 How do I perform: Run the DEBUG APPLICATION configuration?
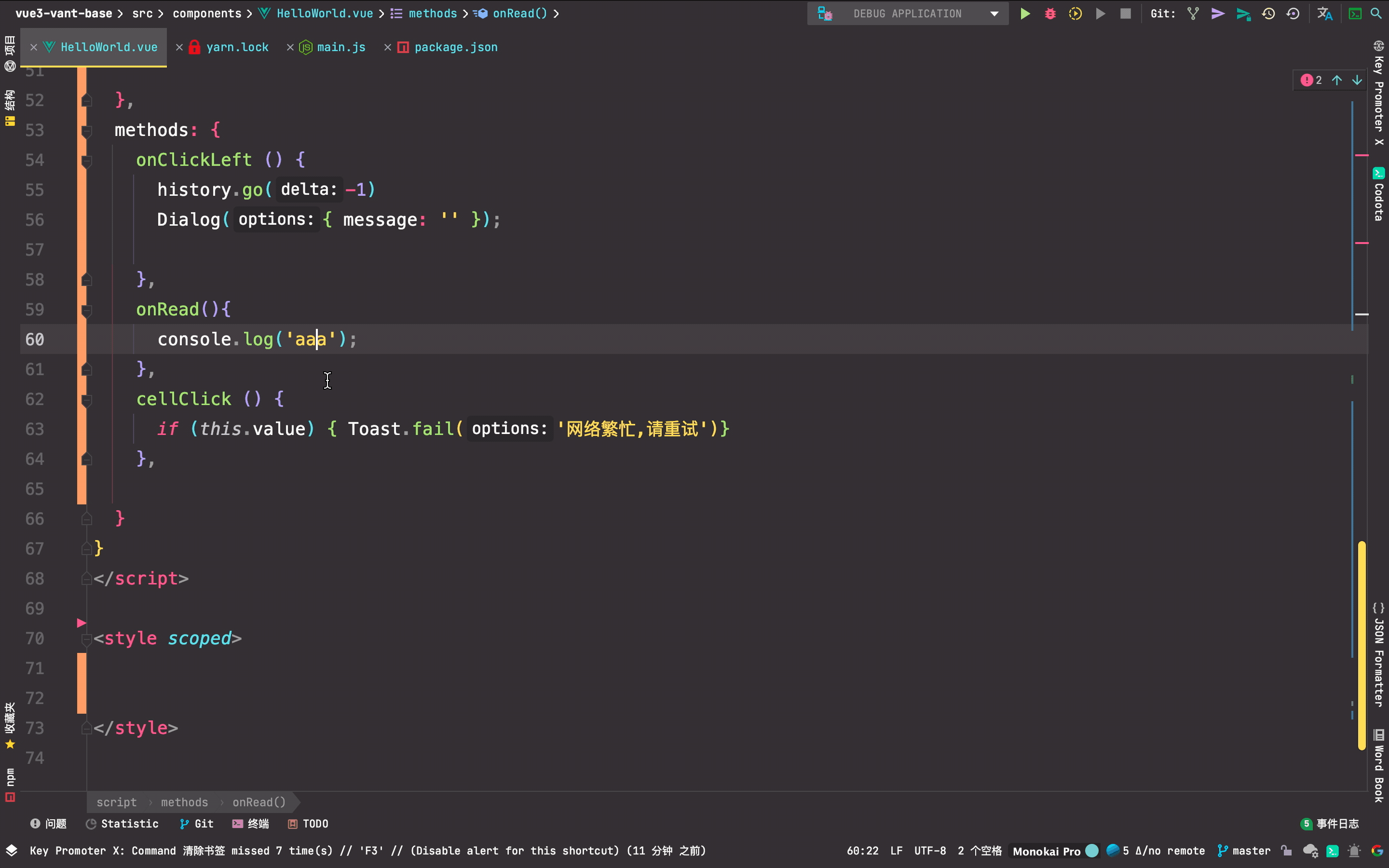tap(1024, 14)
